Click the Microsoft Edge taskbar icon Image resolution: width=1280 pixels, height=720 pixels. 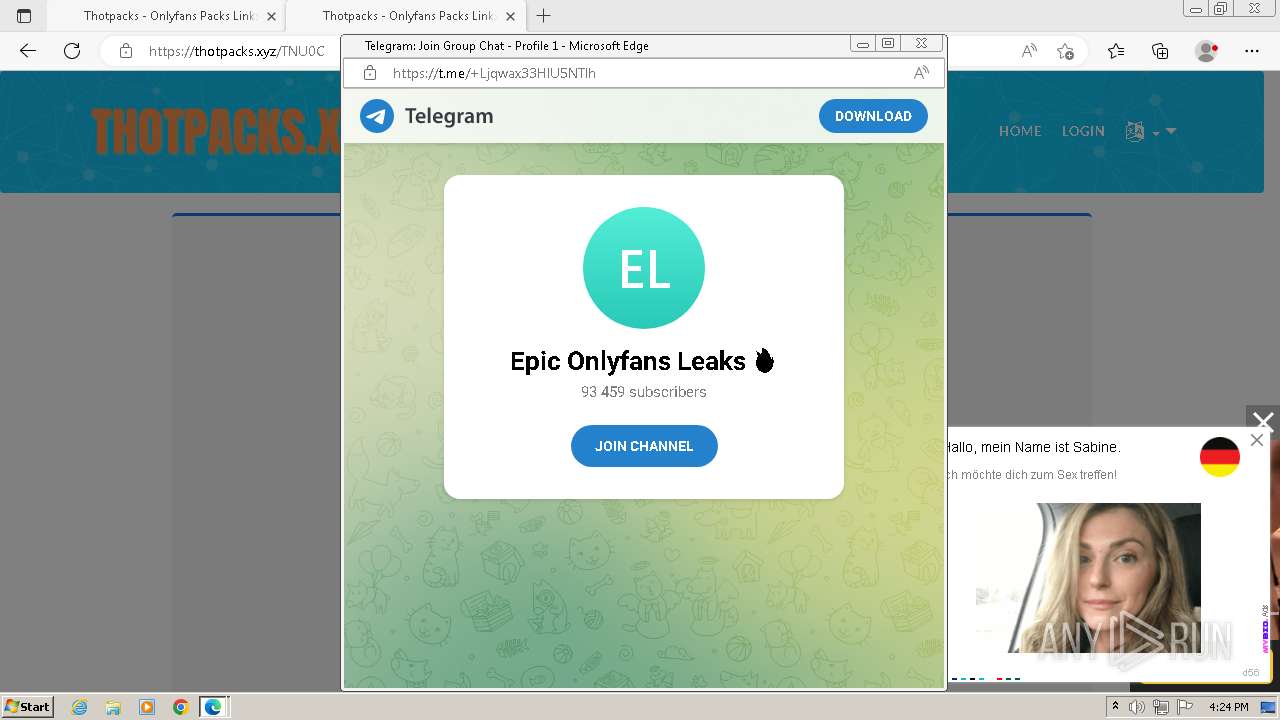pos(214,707)
